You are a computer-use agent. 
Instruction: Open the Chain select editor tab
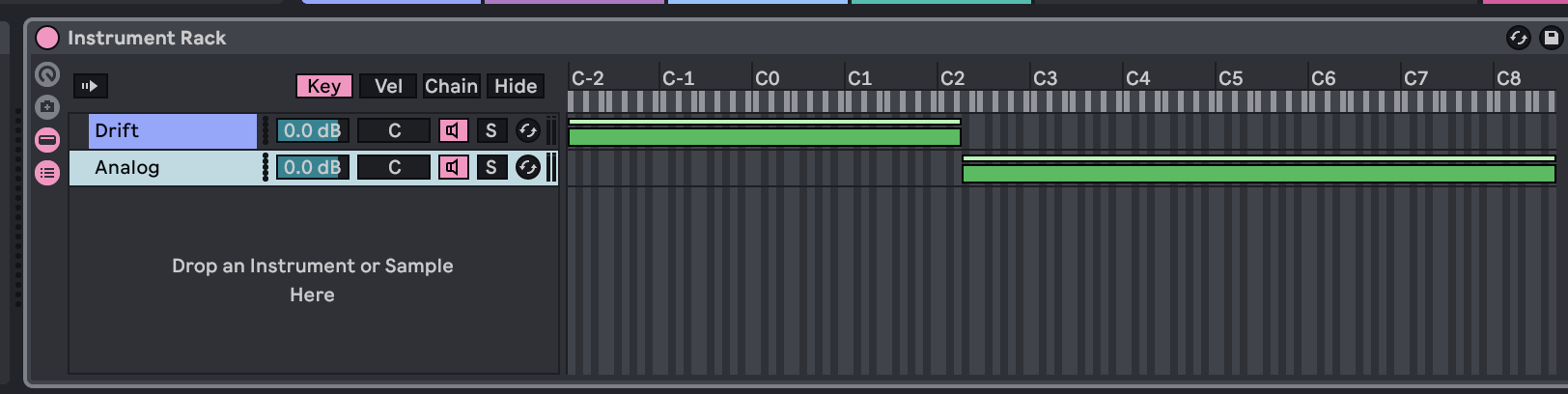pyautogui.click(x=452, y=86)
